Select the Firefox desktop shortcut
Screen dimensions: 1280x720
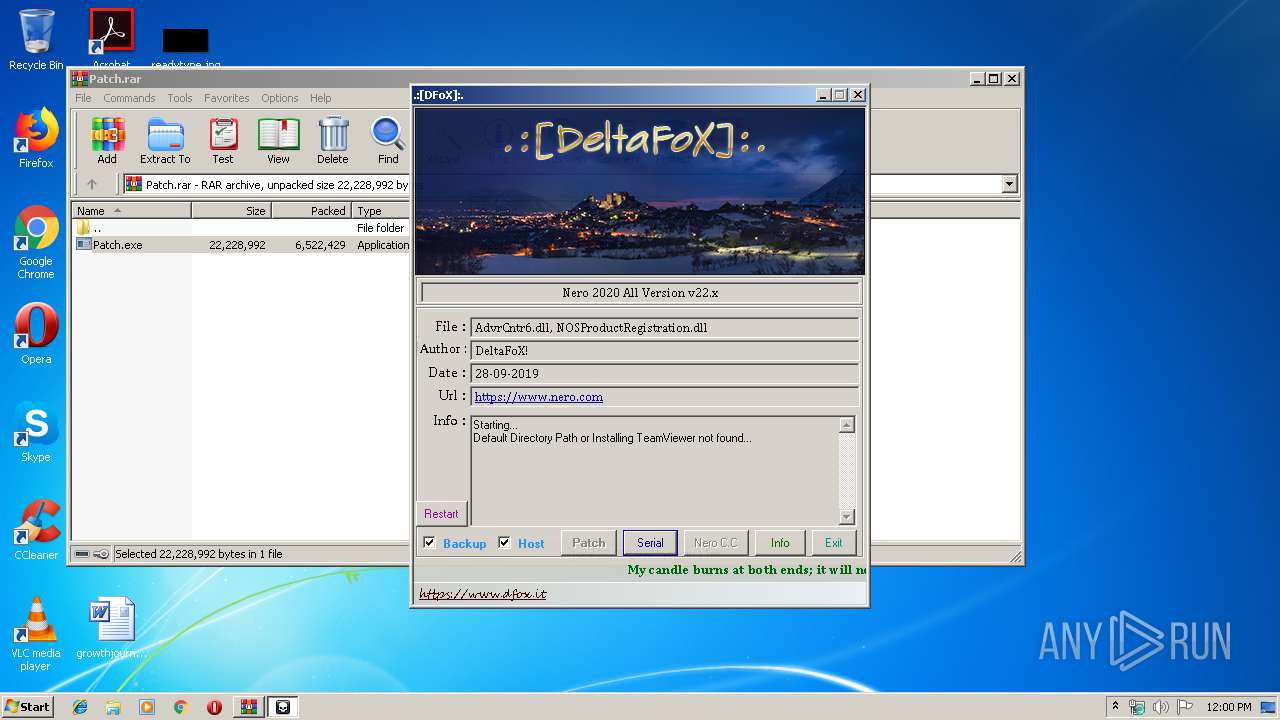pyautogui.click(x=36, y=138)
